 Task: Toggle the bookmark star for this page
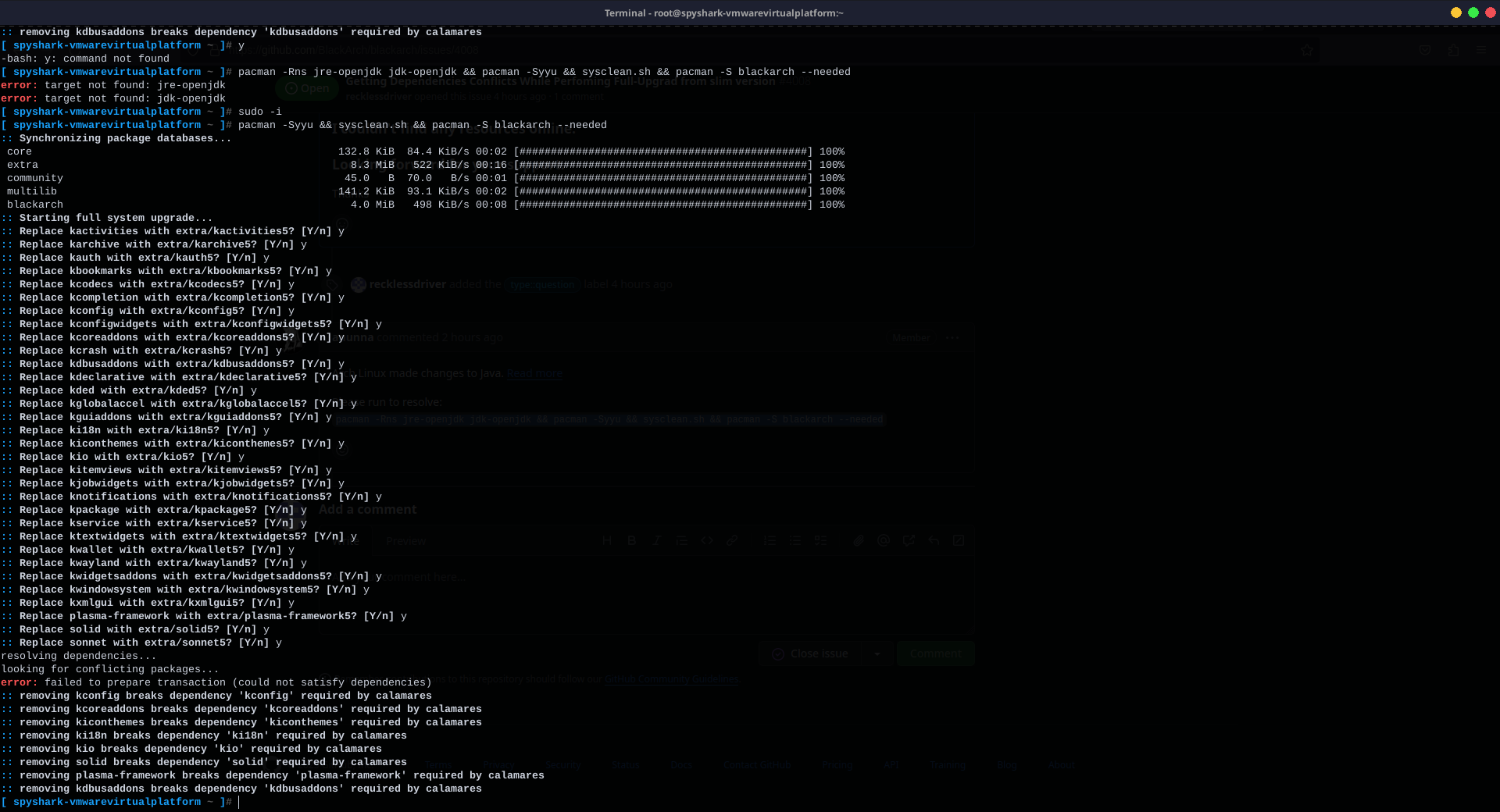[1307, 50]
